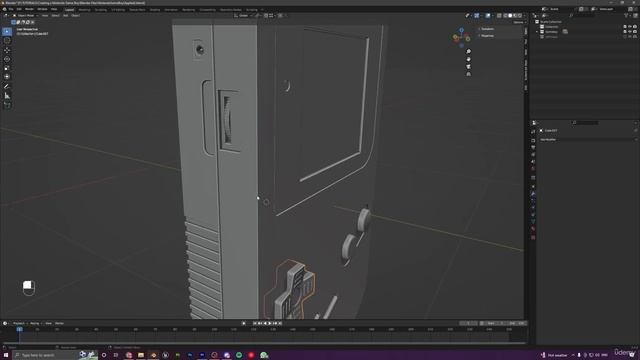Click the viewport navigation axis gizmo
The width and height of the screenshot is (640, 360).
pyautogui.click(x=462, y=37)
